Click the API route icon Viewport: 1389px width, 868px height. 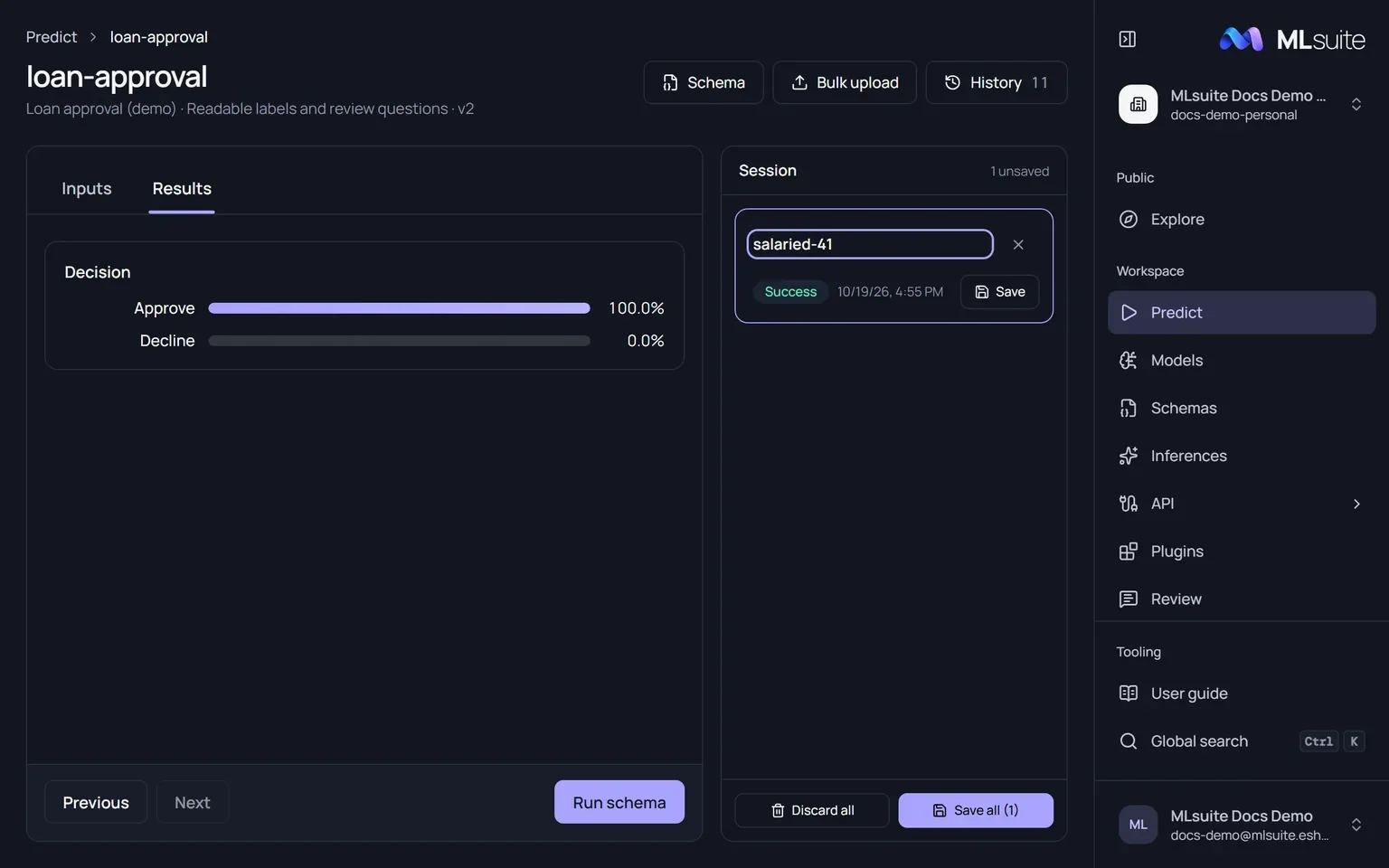pyautogui.click(x=1128, y=504)
